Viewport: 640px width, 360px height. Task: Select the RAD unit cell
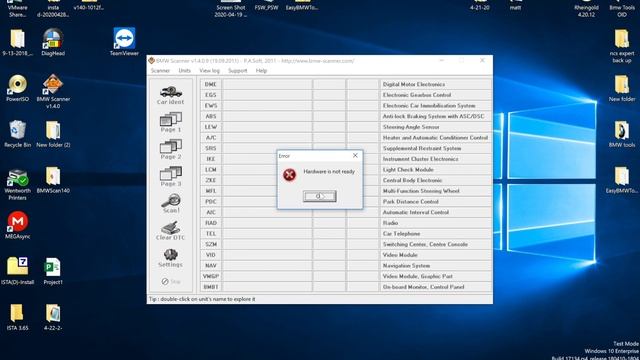pos(211,223)
